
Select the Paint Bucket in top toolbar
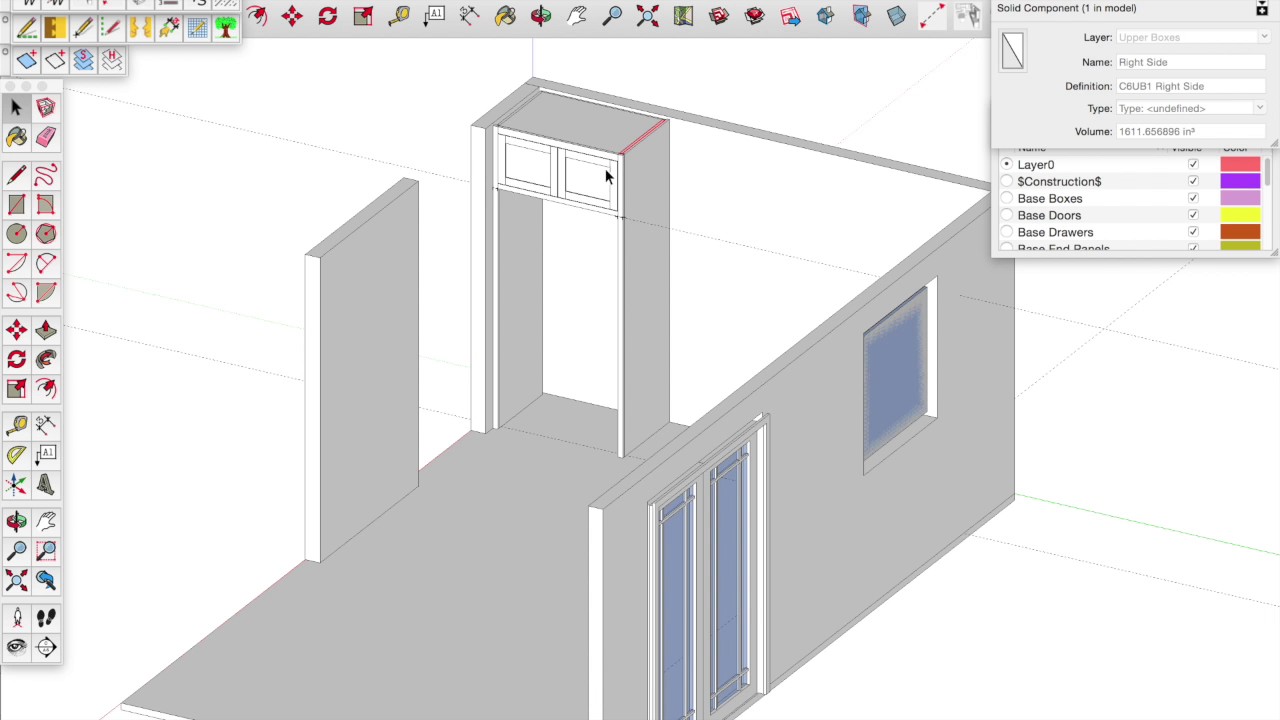505,15
